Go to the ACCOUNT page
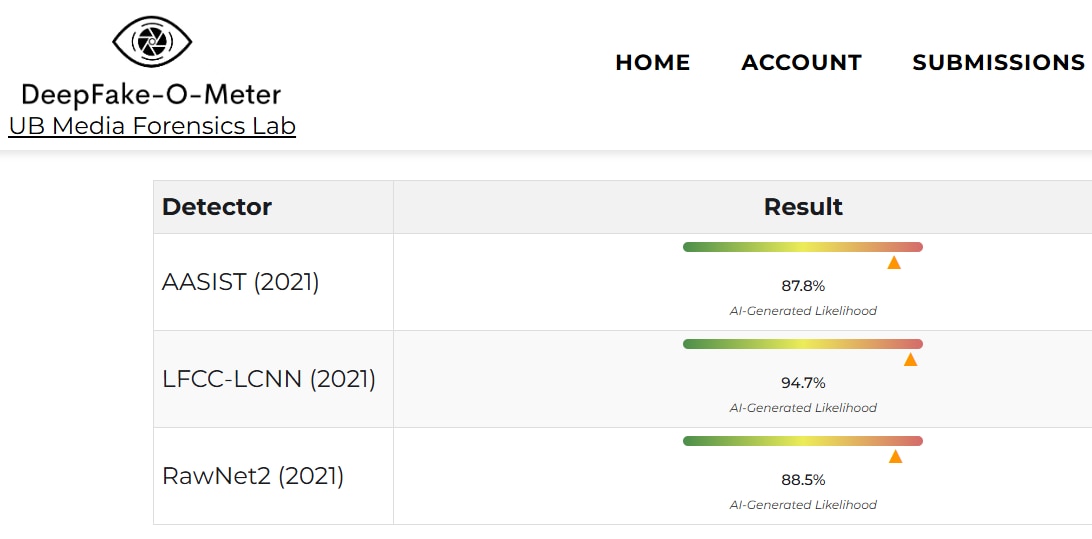1092x539 pixels. pyautogui.click(x=801, y=62)
